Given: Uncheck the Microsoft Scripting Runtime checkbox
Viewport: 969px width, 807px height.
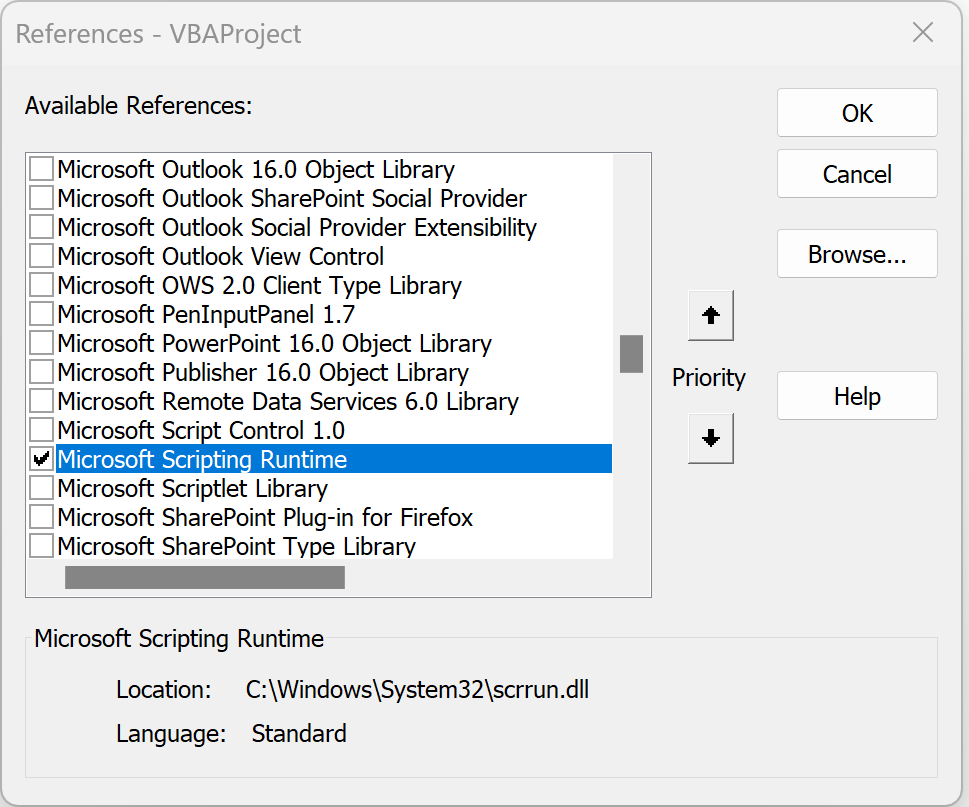Looking at the screenshot, I should click(x=41, y=459).
